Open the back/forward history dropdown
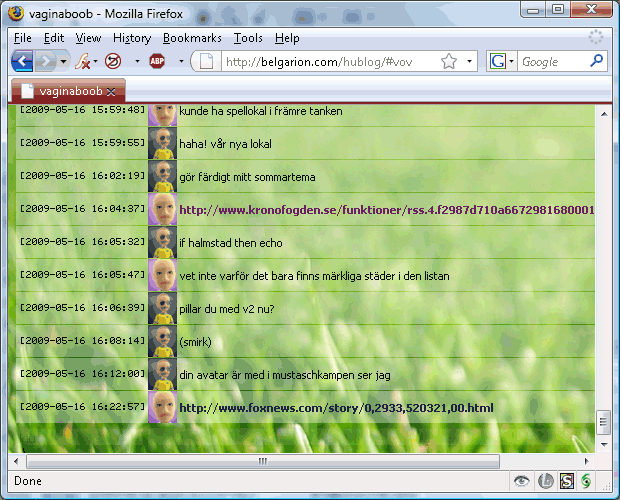This screenshot has height=500, width=620. tap(63, 61)
